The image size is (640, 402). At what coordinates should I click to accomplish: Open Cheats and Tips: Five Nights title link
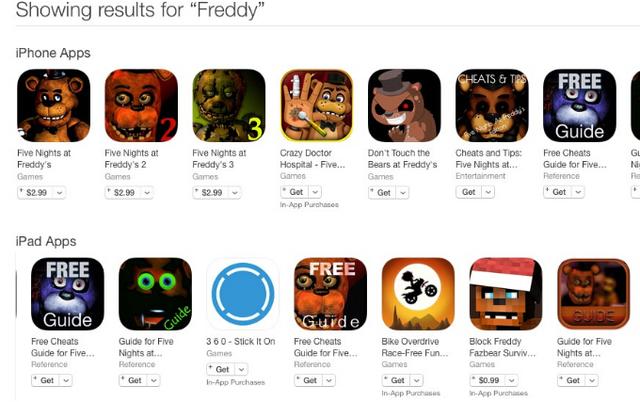489,159
